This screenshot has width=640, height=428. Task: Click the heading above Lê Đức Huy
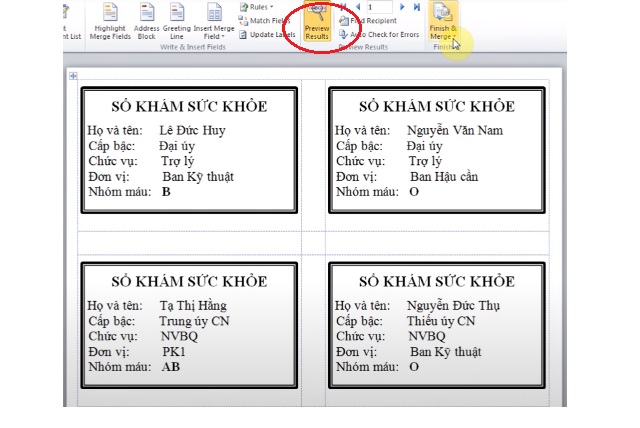pos(189,106)
